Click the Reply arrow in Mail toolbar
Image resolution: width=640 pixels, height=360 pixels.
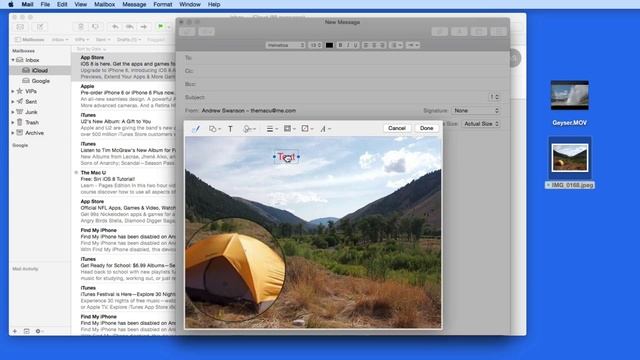pyautogui.click(x=115, y=27)
